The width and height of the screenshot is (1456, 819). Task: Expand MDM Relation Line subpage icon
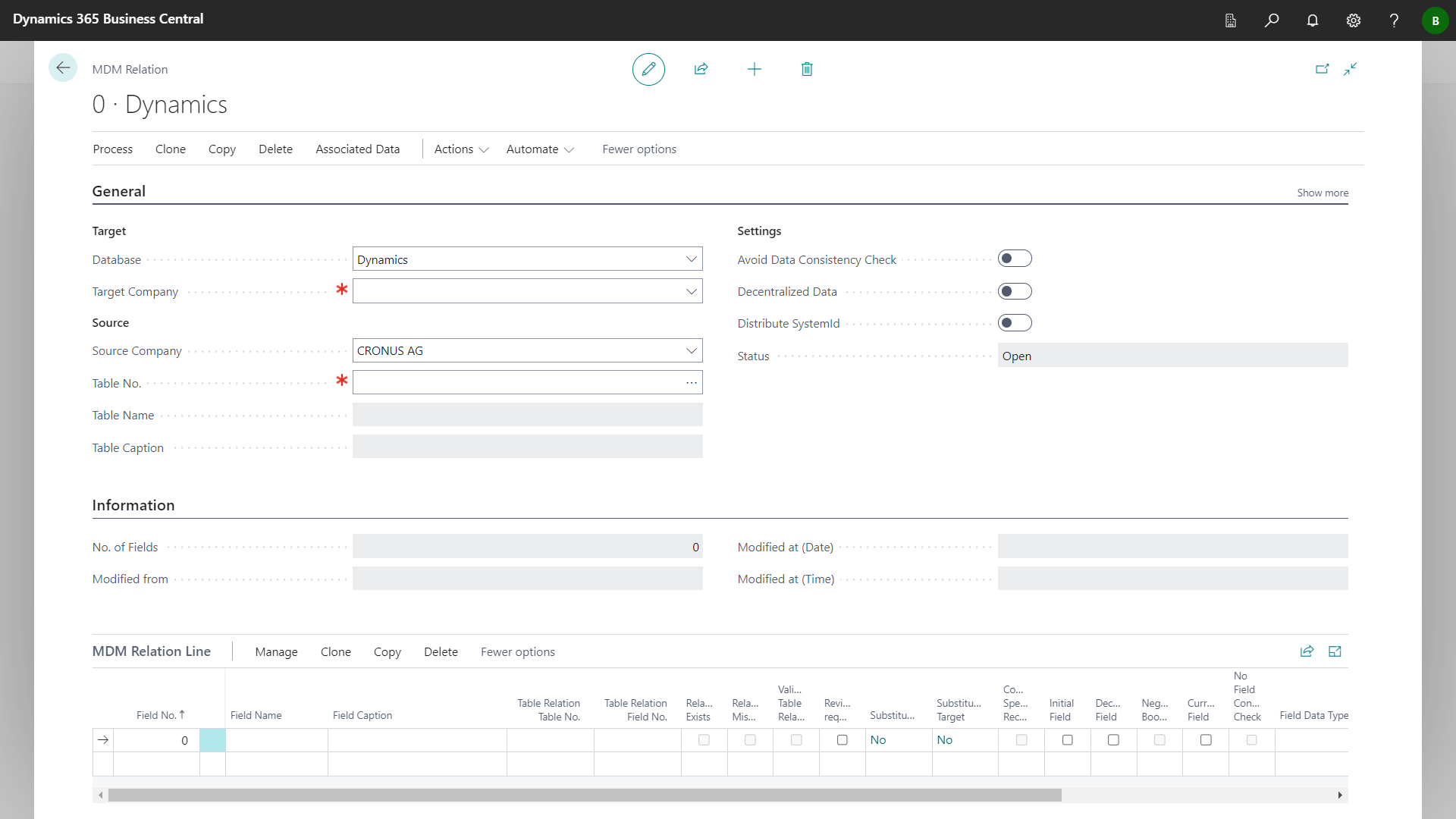tap(1335, 651)
